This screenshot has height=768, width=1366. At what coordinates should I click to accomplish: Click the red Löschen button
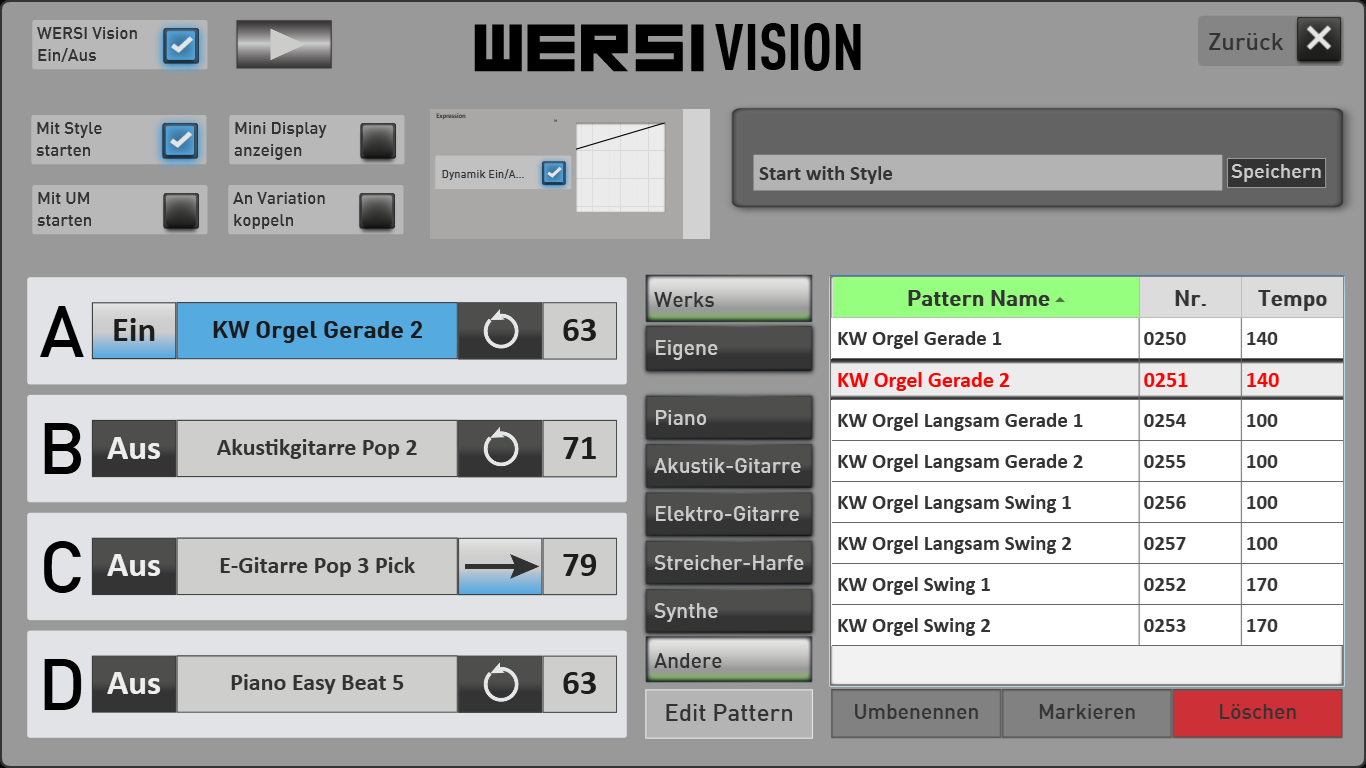point(1257,713)
